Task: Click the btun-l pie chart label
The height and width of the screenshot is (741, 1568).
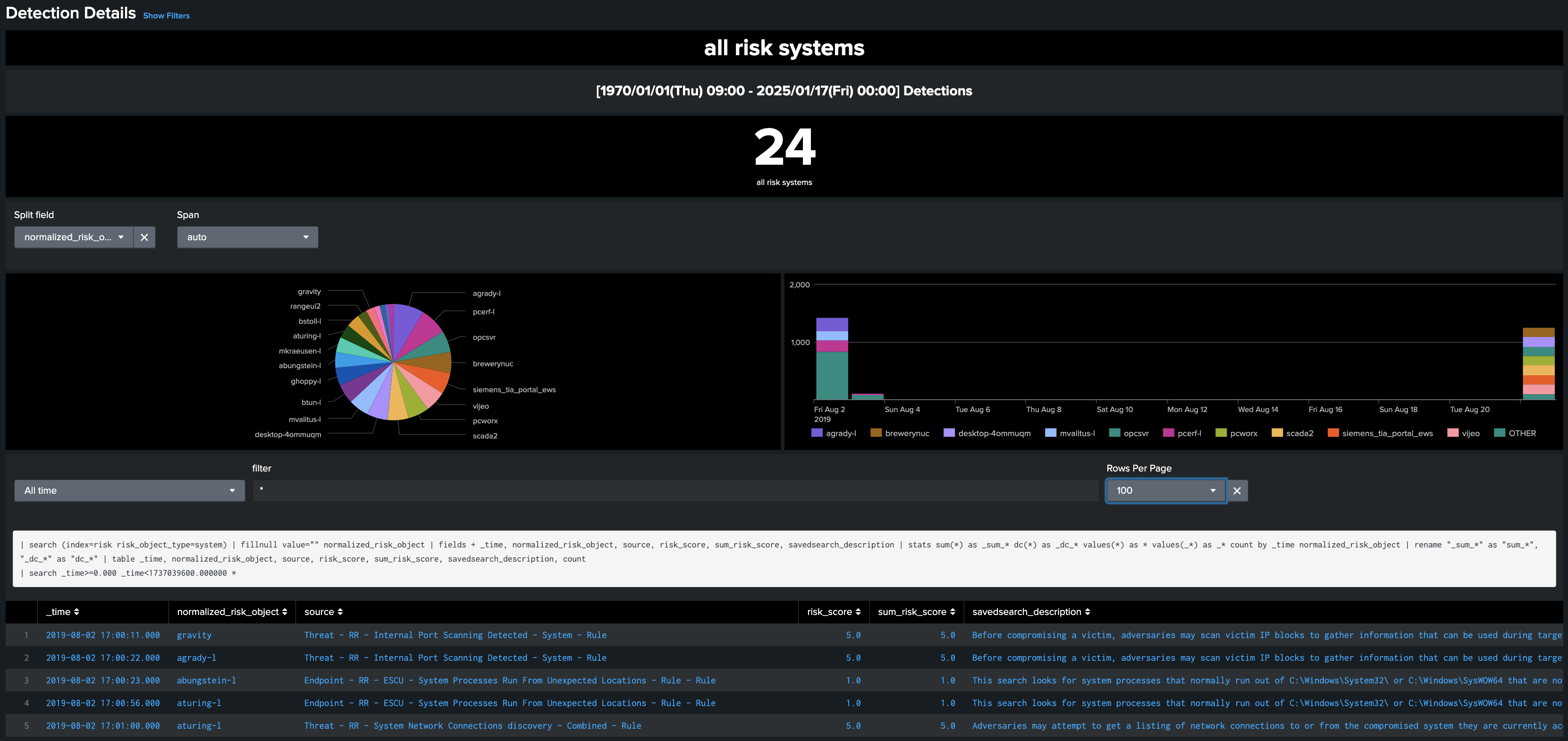Action: coord(311,403)
